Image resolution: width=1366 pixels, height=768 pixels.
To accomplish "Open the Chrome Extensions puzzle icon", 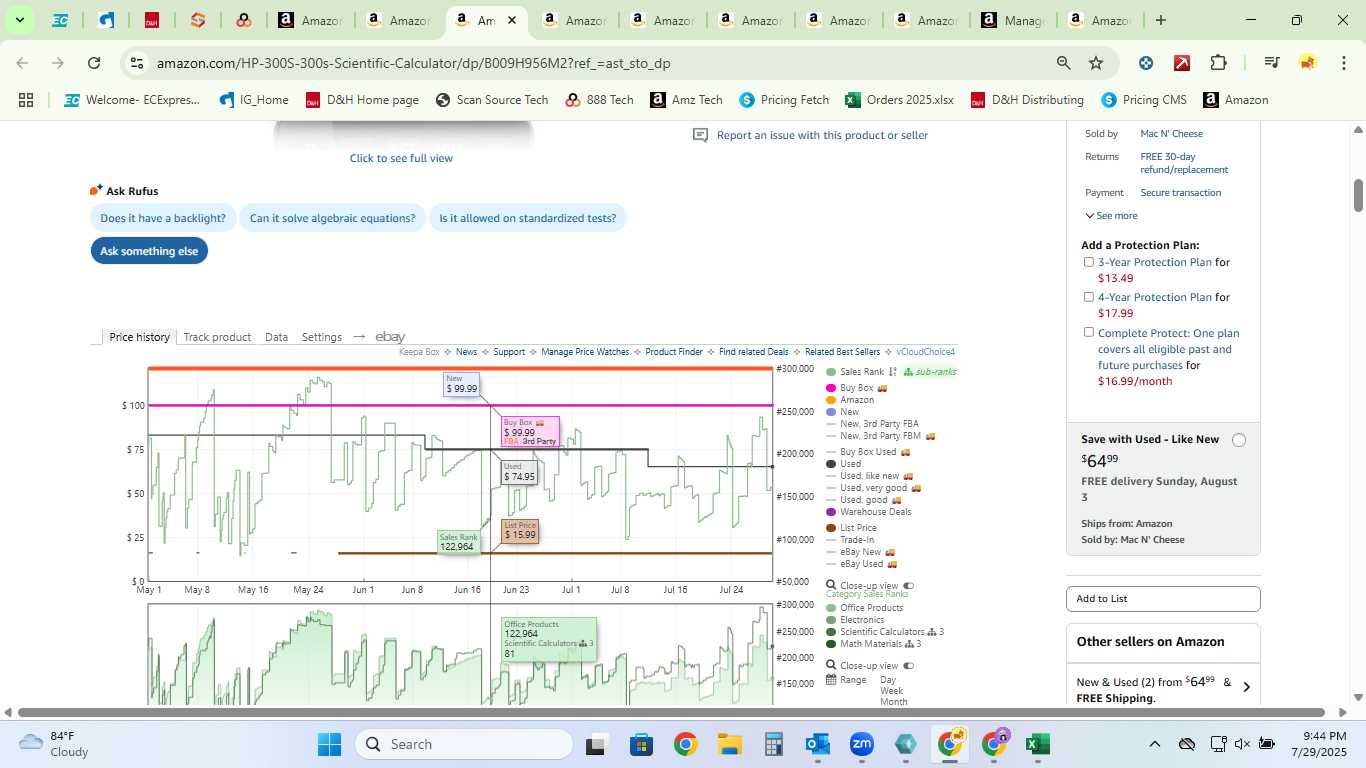I will (1218, 63).
